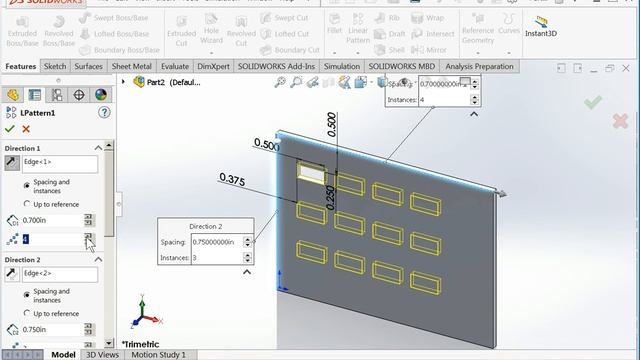
Task: Reverse Direction 2 pattern direction
Action: [x=12, y=274]
